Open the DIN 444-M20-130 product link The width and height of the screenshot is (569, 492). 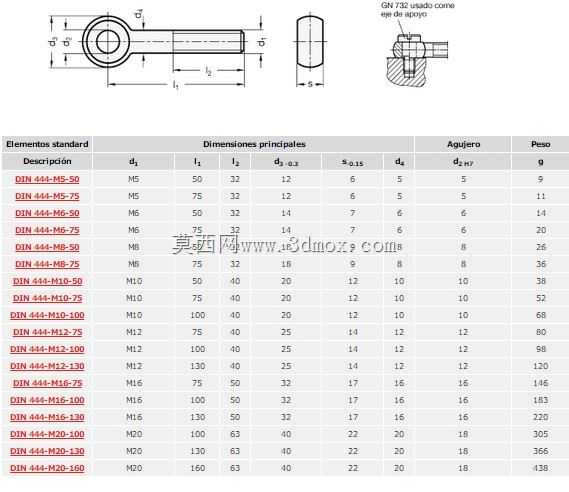[47, 452]
